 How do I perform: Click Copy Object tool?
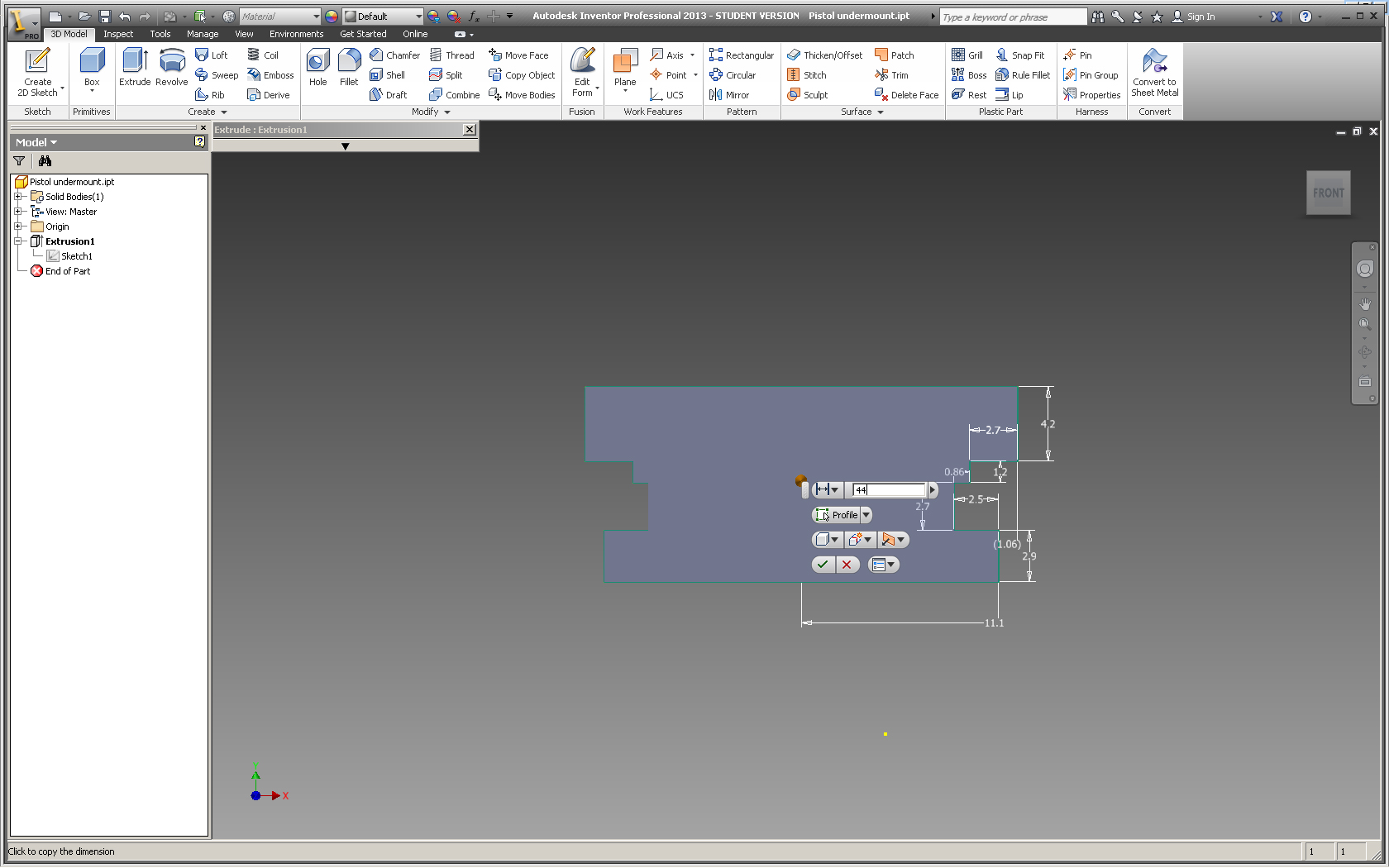pyautogui.click(x=522, y=75)
